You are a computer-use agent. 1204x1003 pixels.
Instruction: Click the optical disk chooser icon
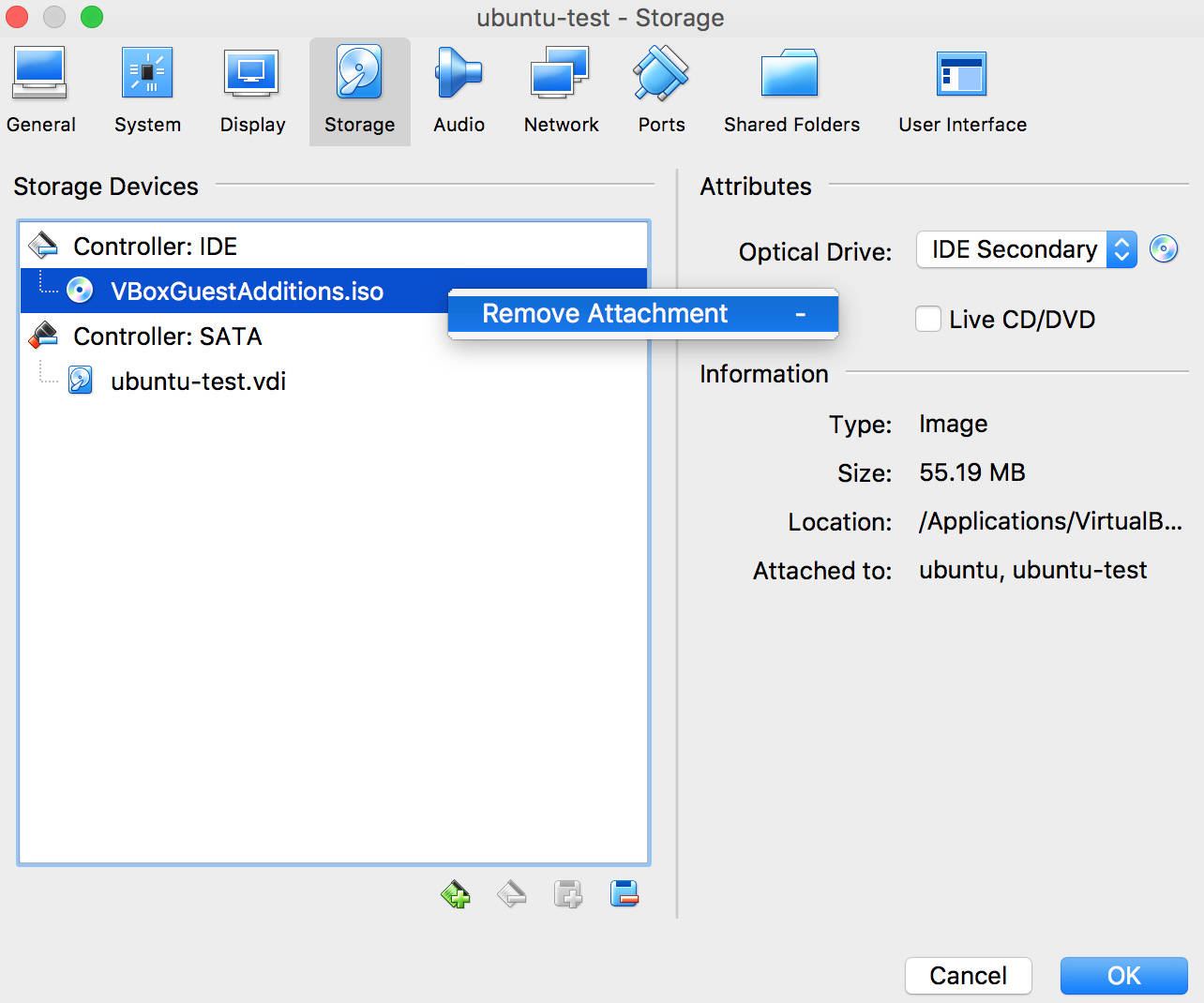click(x=1164, y=248)
